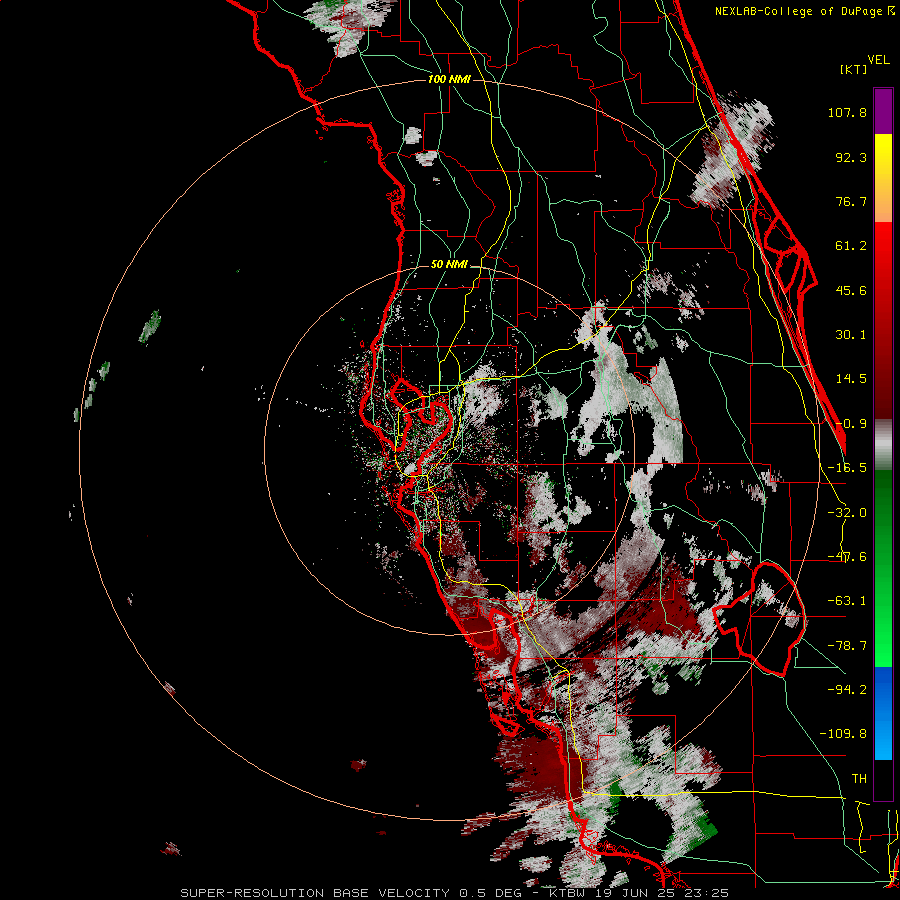
Task: Click the 61.2 velocity scale value
Action: coord(851,246)
